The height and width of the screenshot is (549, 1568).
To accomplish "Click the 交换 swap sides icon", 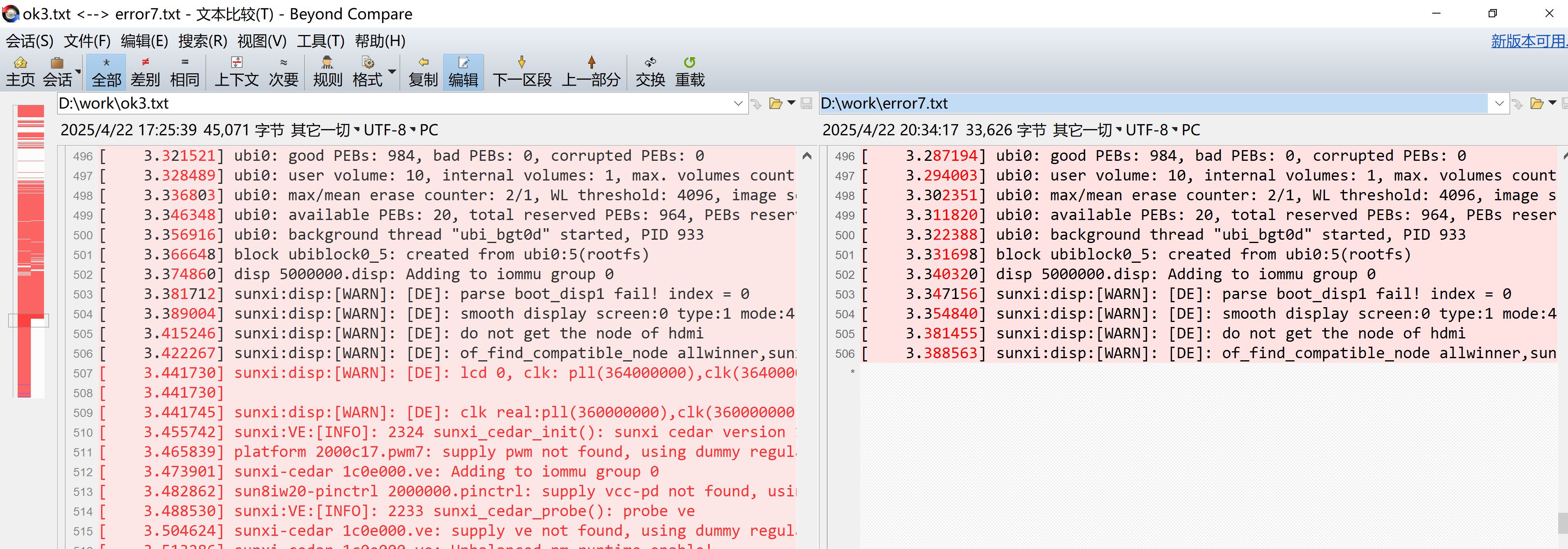I will coord(650,72).
